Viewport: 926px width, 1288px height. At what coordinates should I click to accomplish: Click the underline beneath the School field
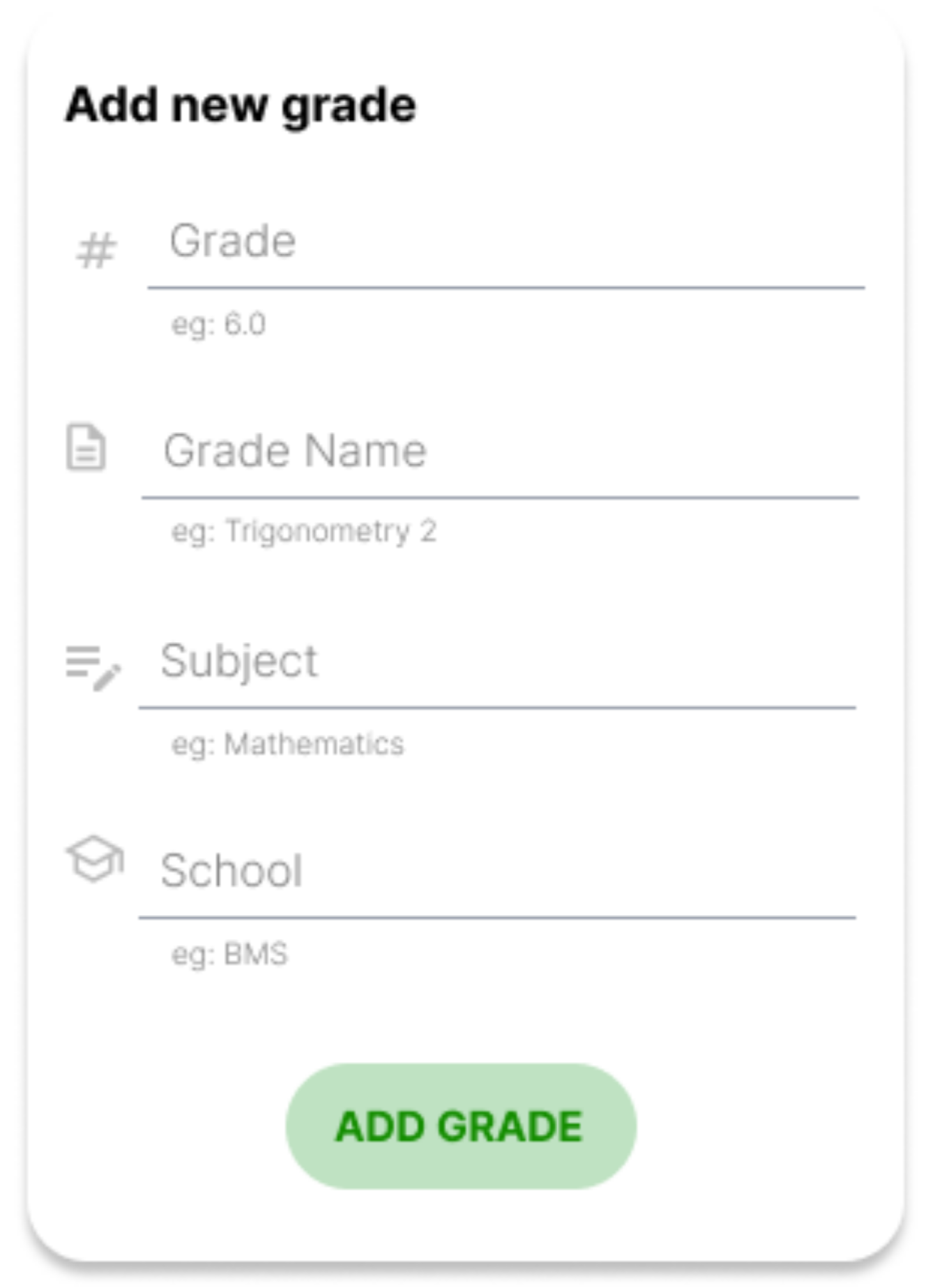click(497, 918)
